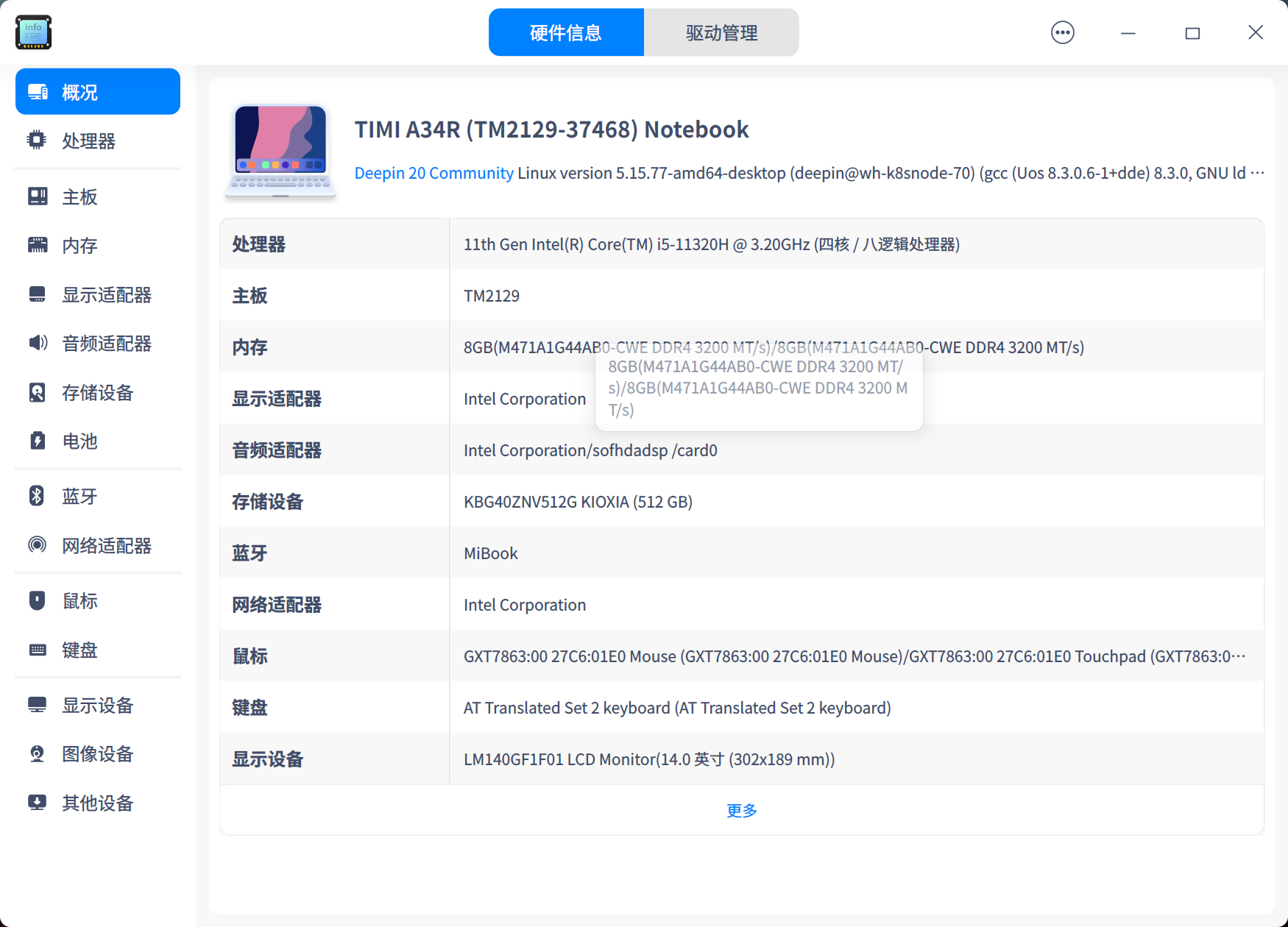Open the Deepin 20 Community link

(433, 173)
